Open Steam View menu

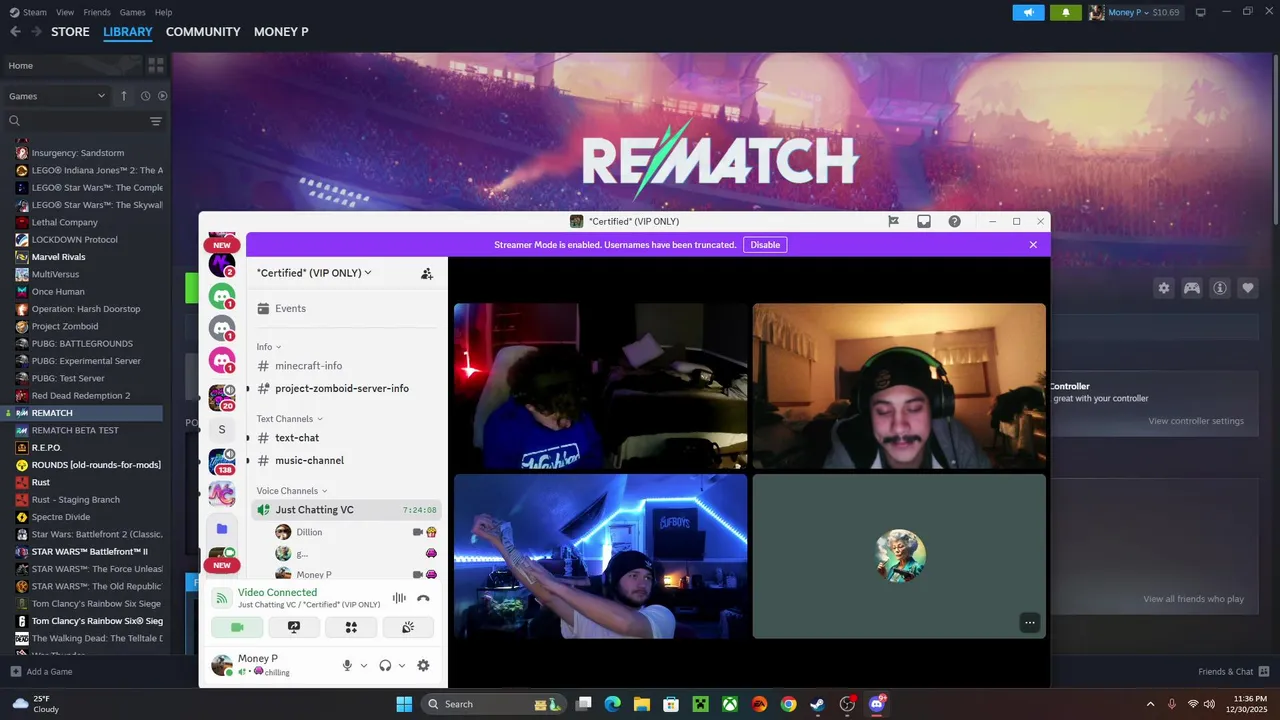(65, 12)
